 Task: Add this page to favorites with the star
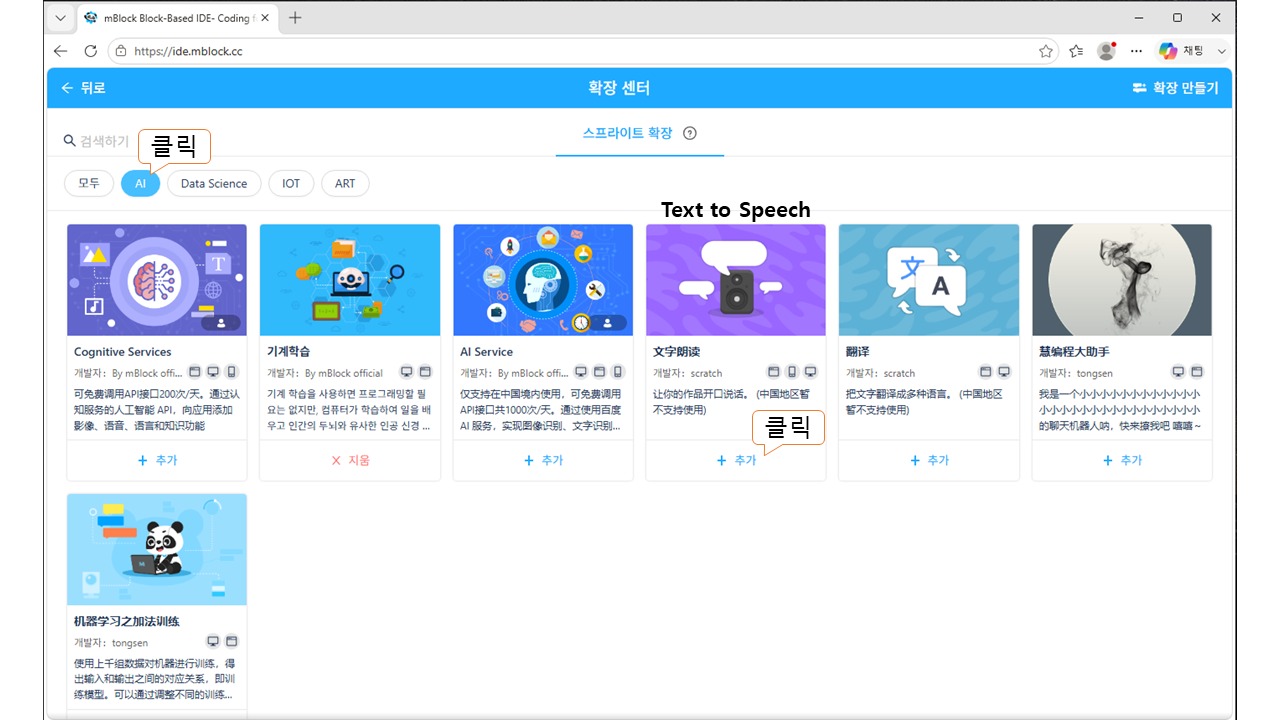1046,51
